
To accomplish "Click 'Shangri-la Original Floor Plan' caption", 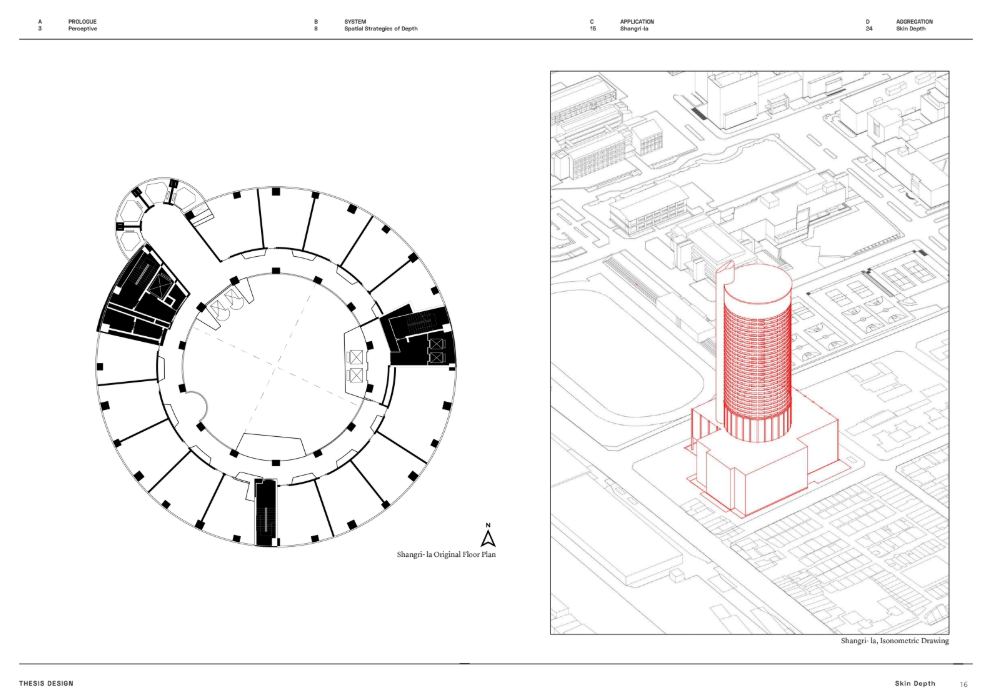I will [x=446, y=554].
